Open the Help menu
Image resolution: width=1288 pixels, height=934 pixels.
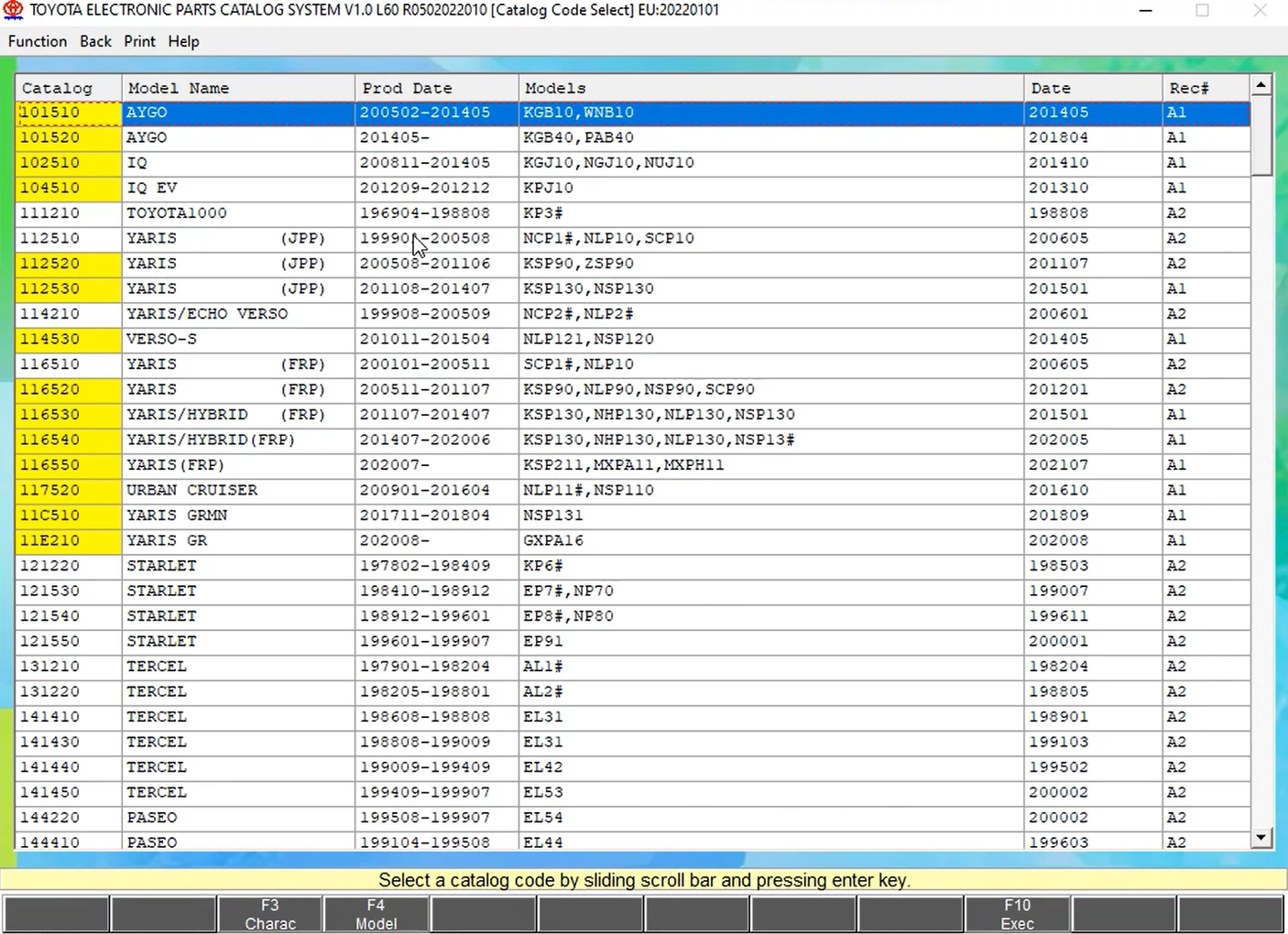click(x=183, y=41)
